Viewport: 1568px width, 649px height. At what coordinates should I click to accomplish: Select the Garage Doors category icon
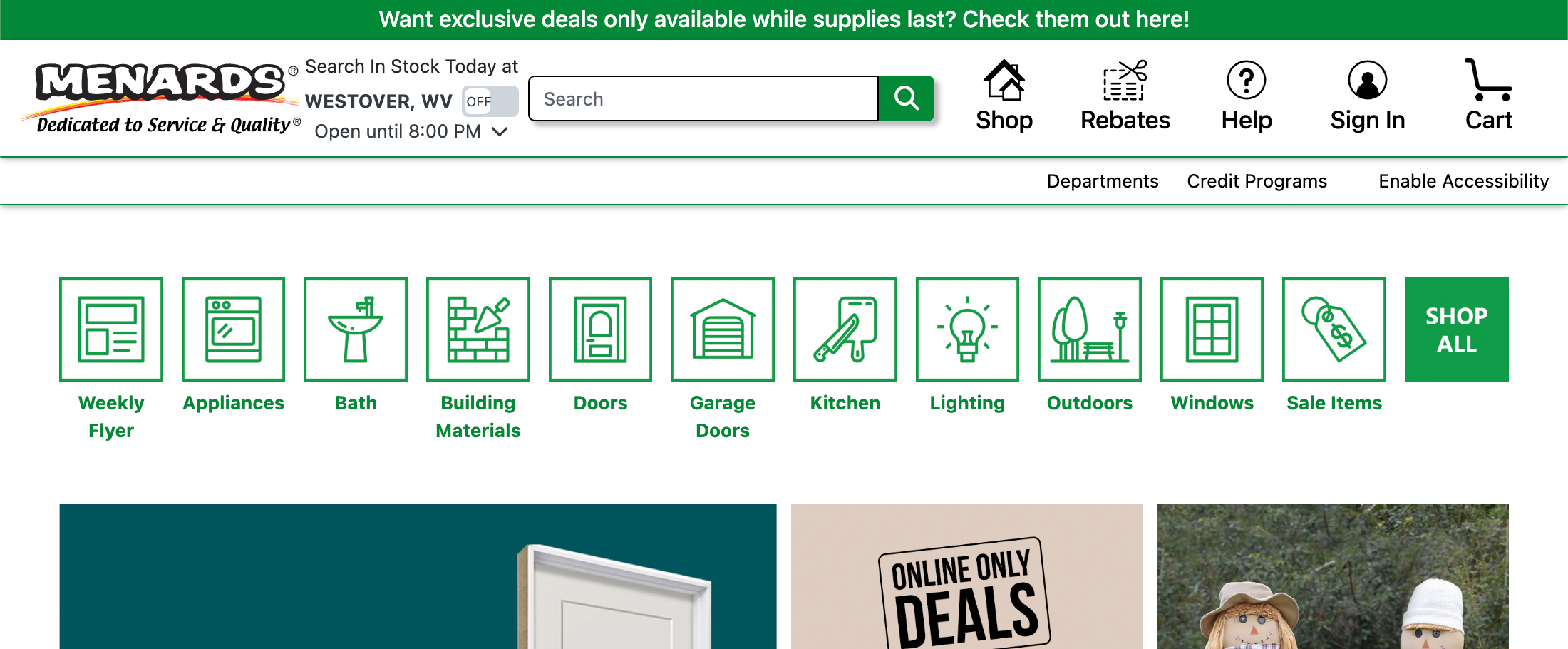[723, 329]
